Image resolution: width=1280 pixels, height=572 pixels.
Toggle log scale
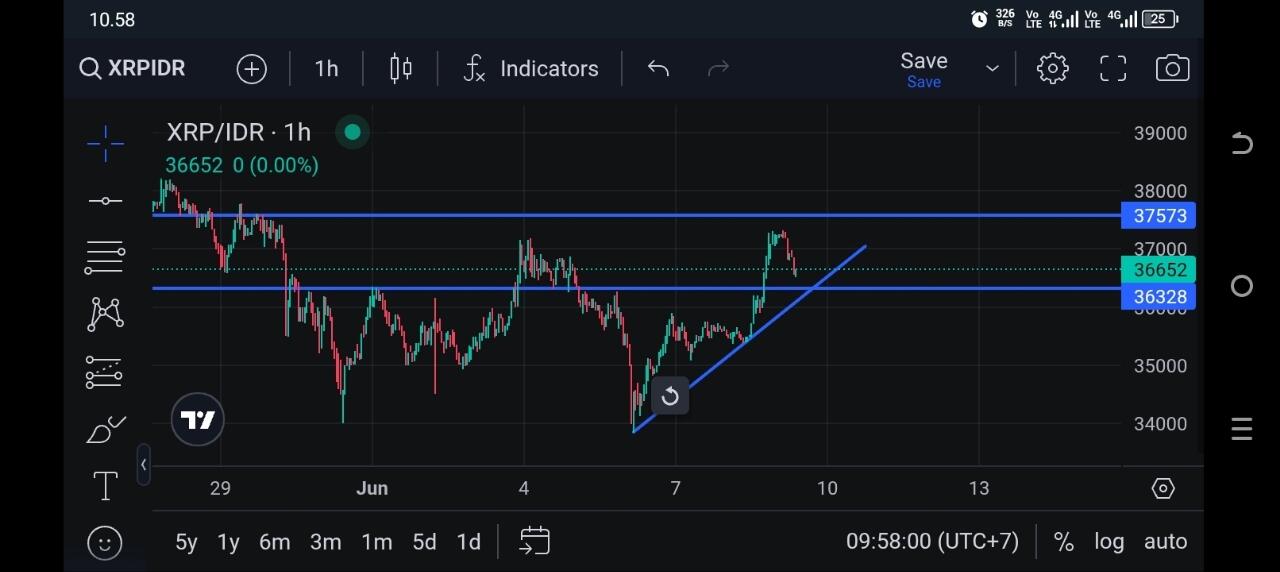click(1109, 542)
